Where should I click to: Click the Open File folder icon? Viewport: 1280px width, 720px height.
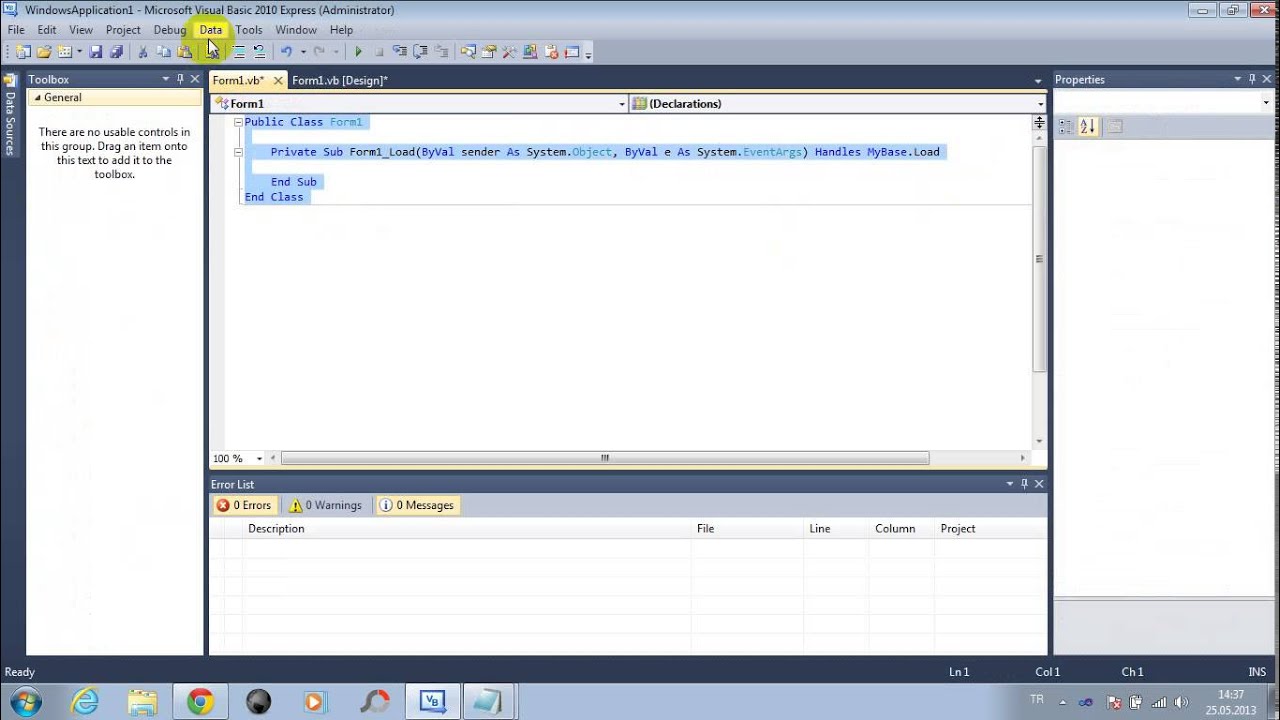click(x=44, y=51)
